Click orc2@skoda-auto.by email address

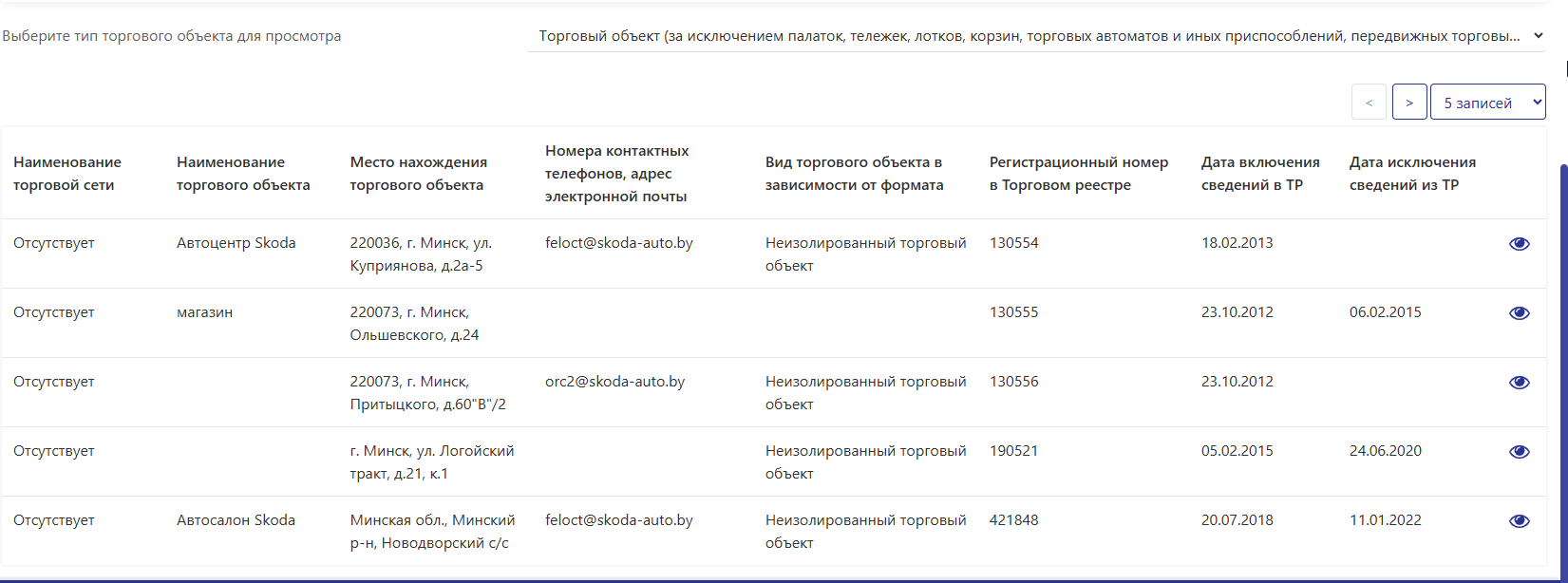pos(614,382)
